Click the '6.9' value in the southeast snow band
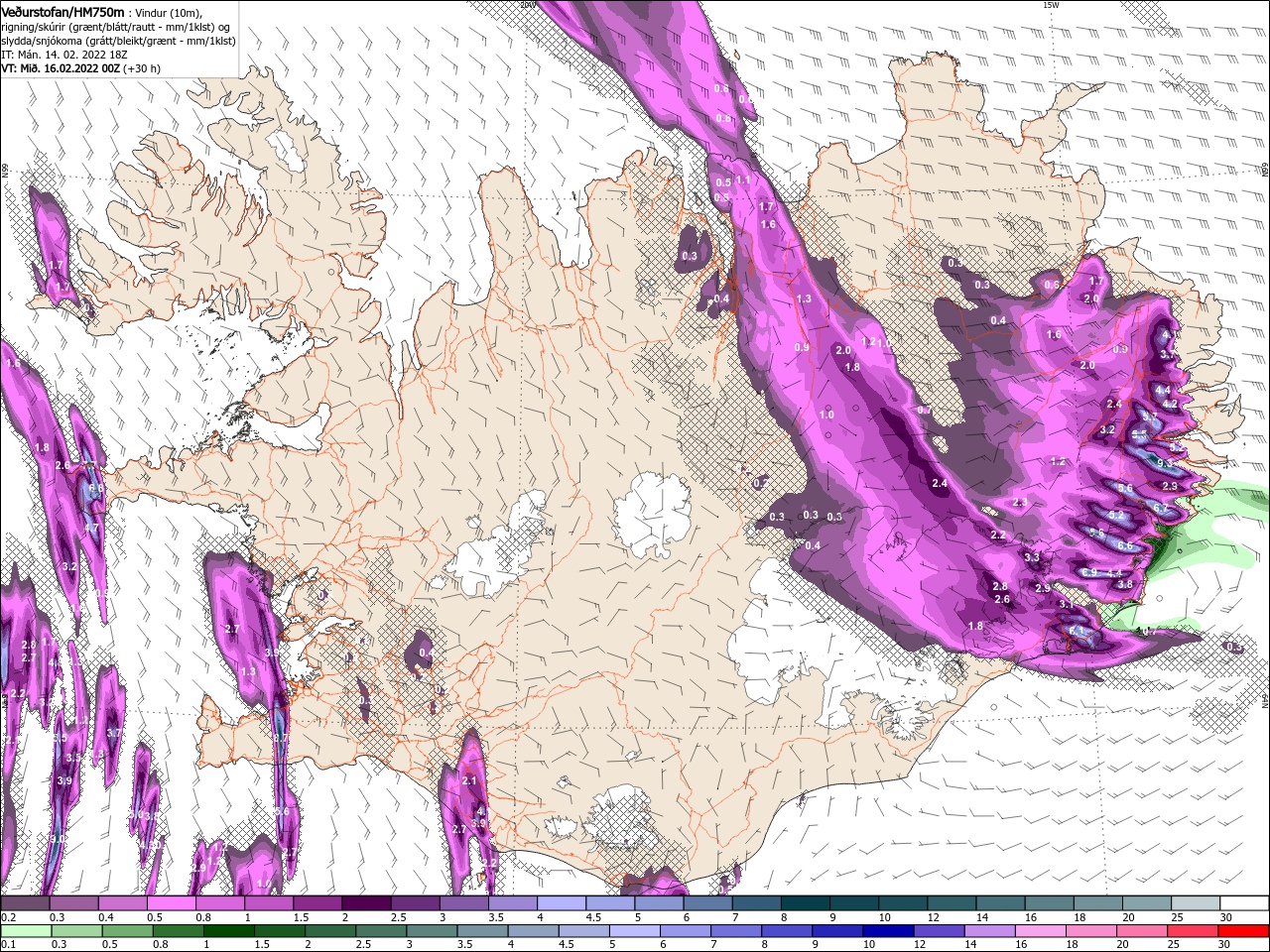1270x952 pixels. pos(1089,572)
